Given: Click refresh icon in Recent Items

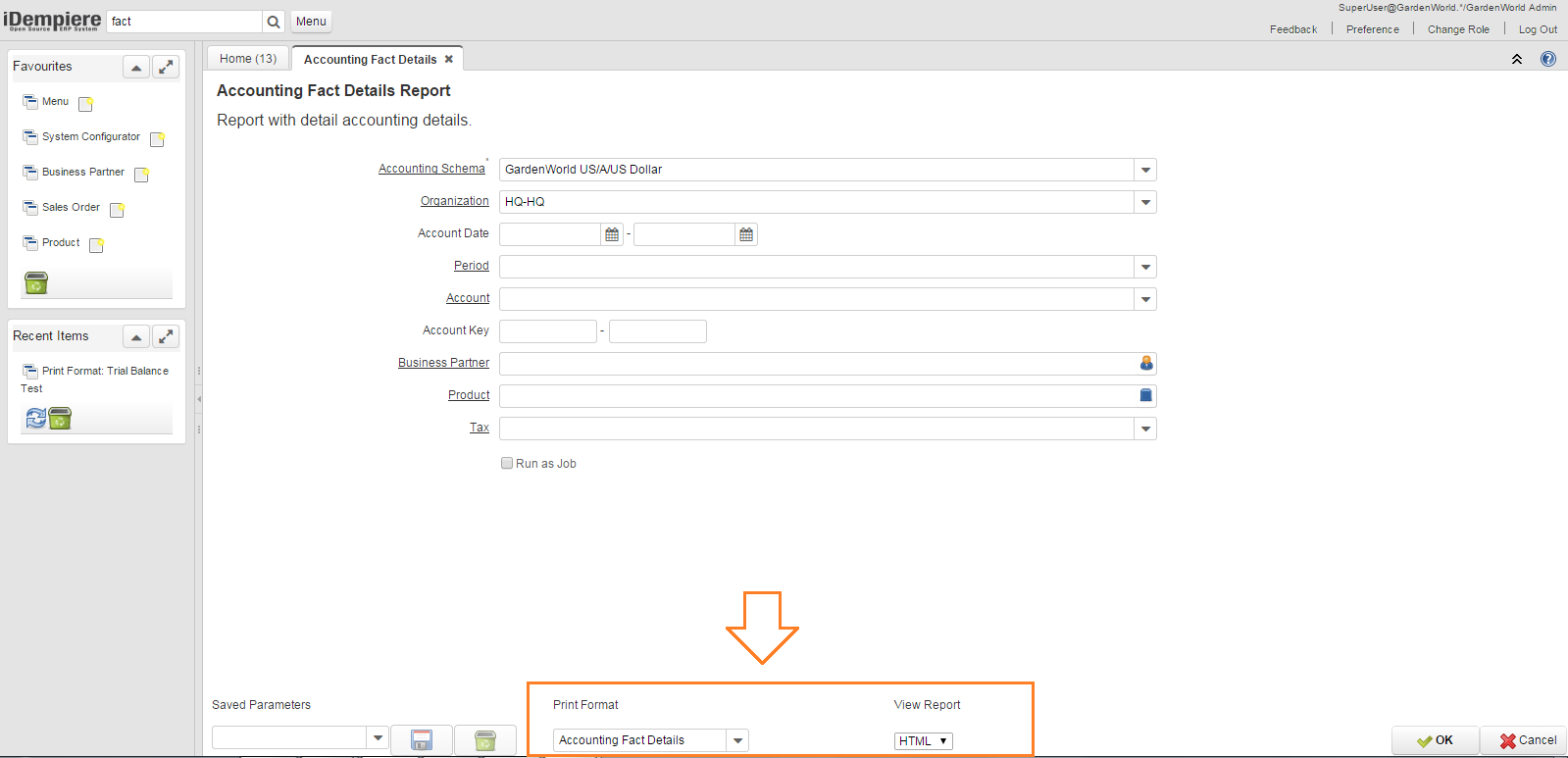Looking at the screenshot, I should click(35, 419).
